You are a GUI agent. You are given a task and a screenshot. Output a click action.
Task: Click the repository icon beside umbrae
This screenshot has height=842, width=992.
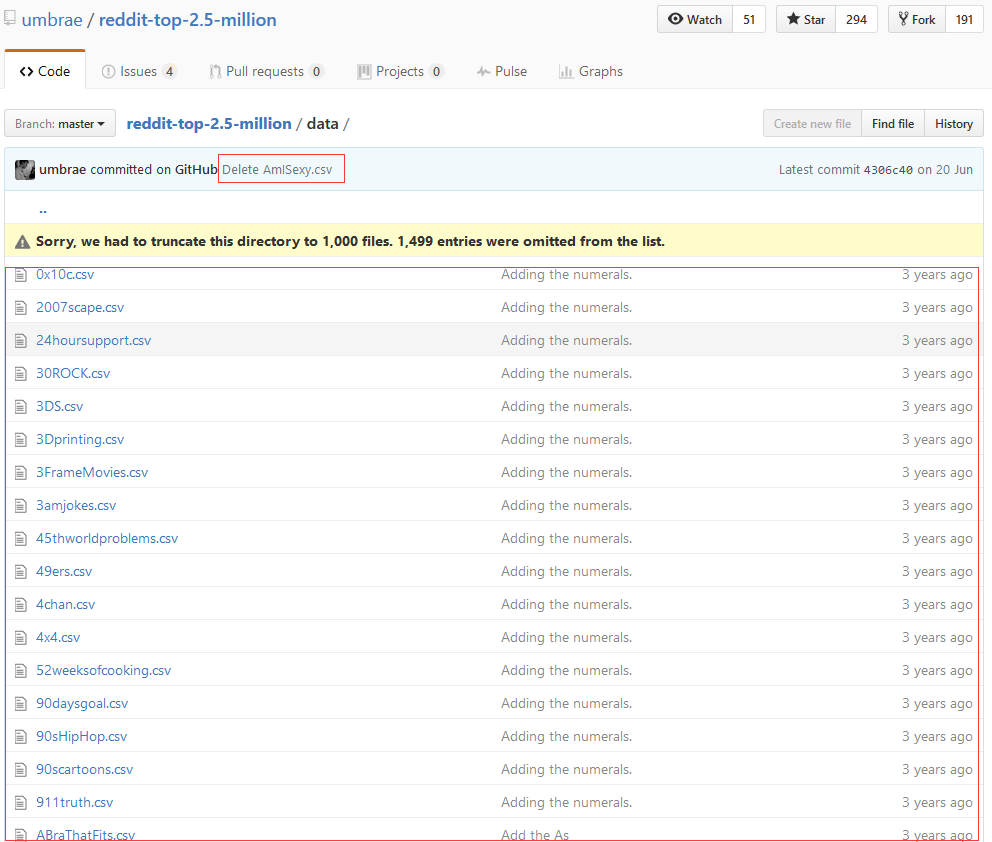[9, 18]
